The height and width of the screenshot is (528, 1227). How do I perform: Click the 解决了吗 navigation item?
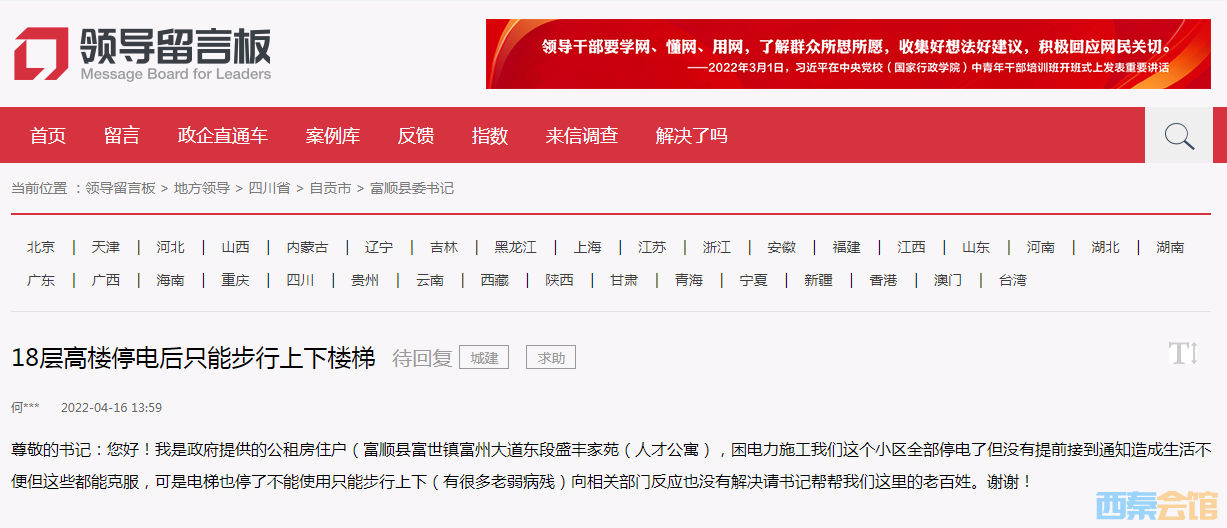pos(692,136)
